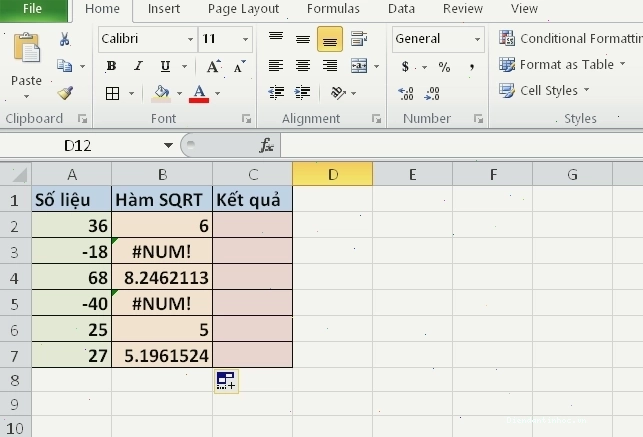This screenshot has width=643, height=437.
Task: Open Cell Styles gallery
Action: 544,90
